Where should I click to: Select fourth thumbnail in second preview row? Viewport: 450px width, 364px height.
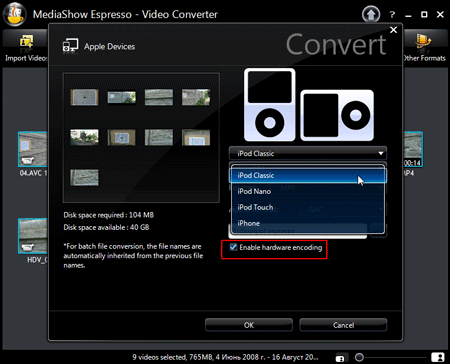tap(196, 137)
